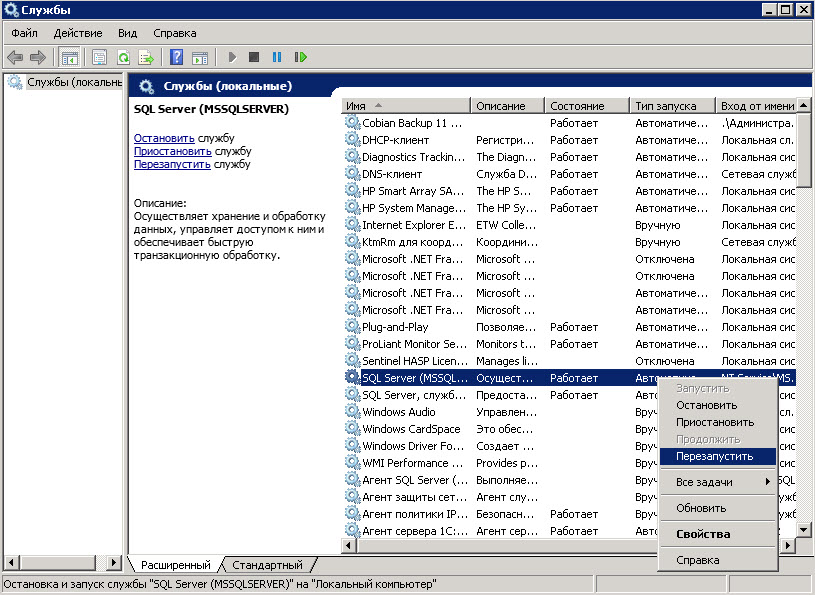Sort by the Имя column header

[406, 105]
